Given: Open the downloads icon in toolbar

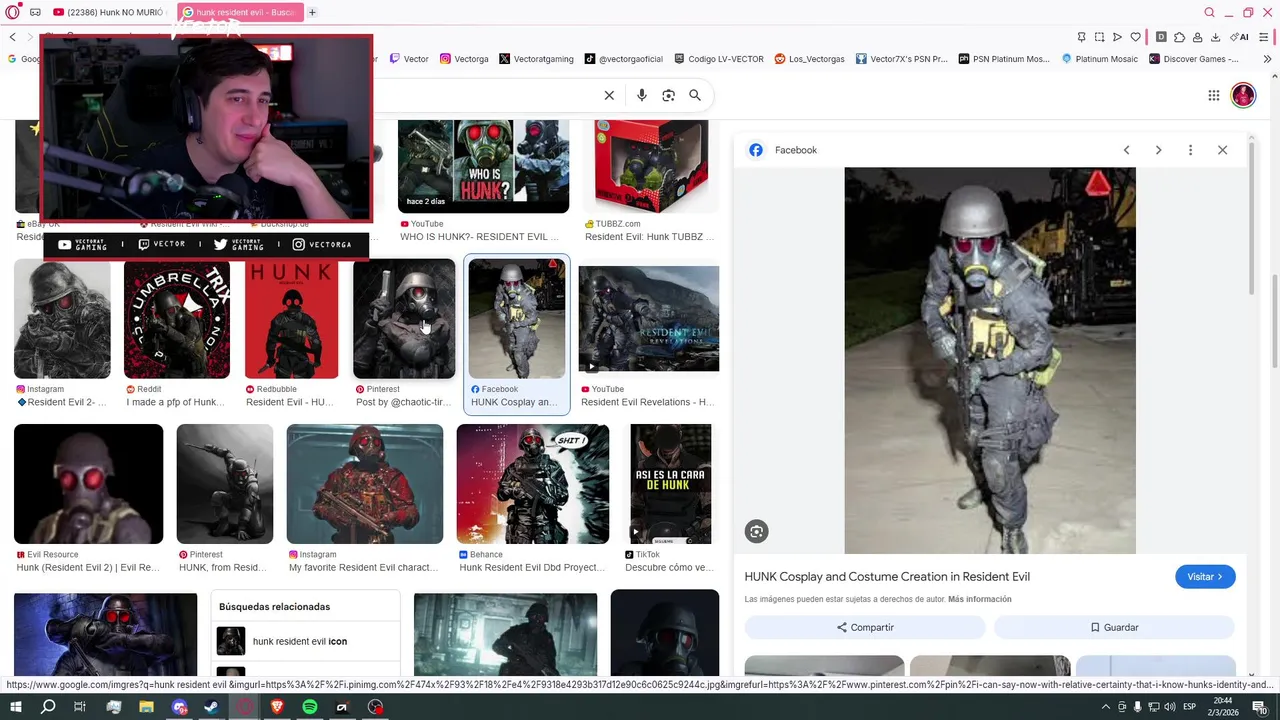Looking at the screenshot, I should coord(1215,37).
